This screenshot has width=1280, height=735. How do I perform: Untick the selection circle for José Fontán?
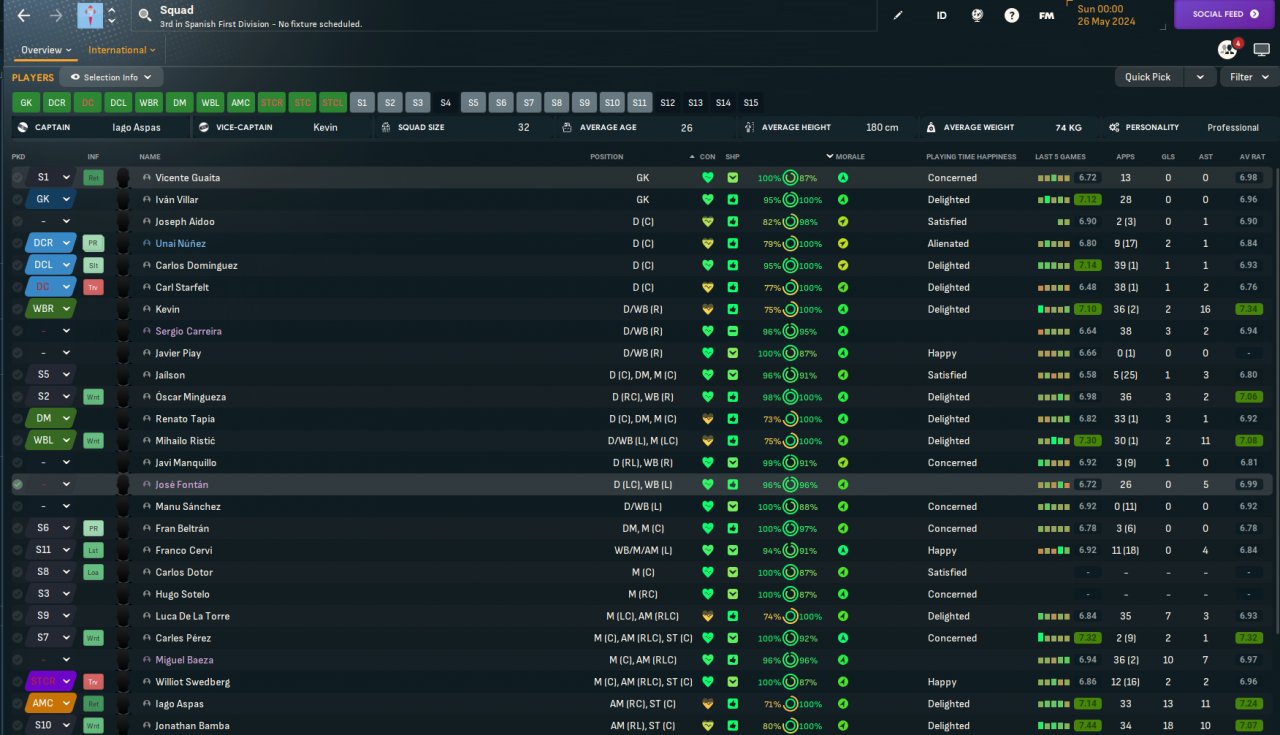click(17, 485)
